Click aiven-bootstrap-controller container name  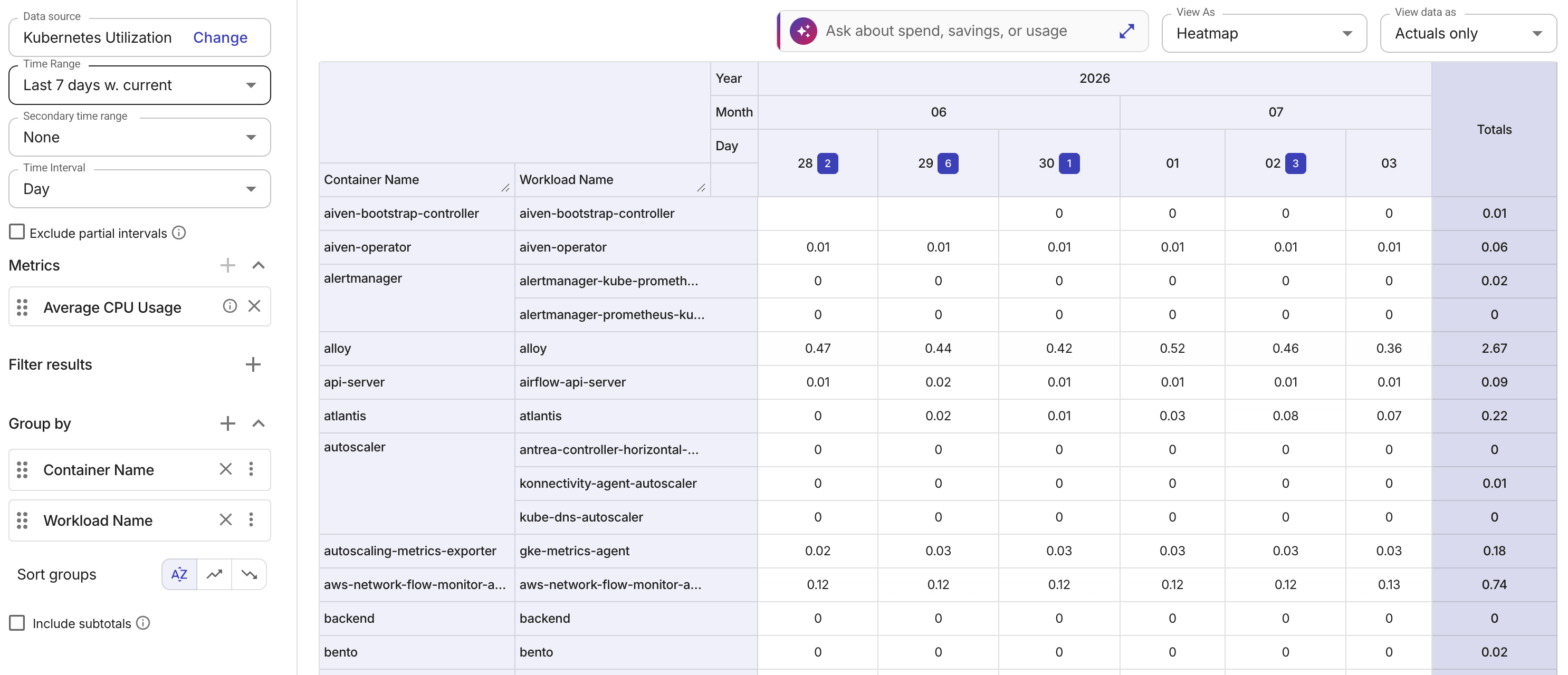(416, 214)
